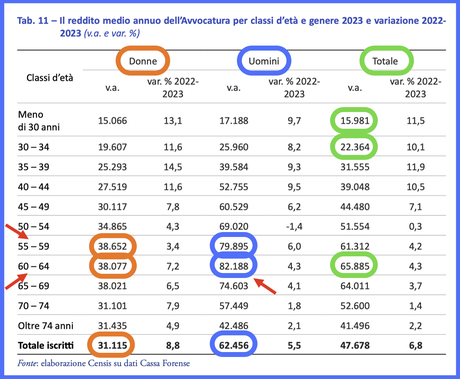Image resolution: width=460 pixels, height=379 pixels.
Task: Click the circled Uomini value 79.895
Action: point(234,246)
